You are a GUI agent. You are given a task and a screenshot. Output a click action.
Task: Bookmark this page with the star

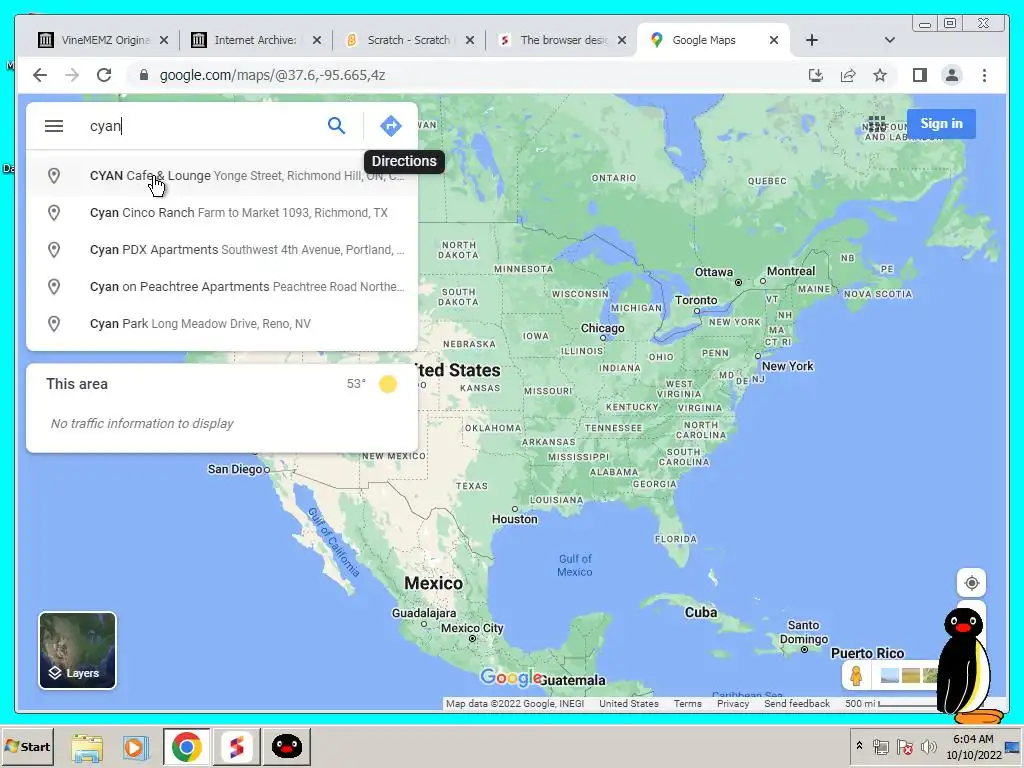click(x=880, y=75)
